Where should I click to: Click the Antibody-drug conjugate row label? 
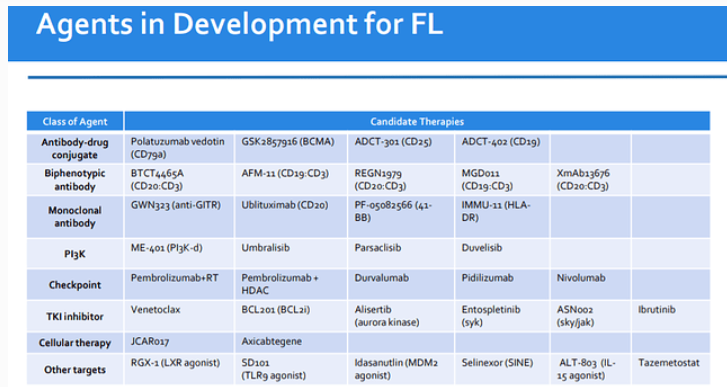[75, 148]
